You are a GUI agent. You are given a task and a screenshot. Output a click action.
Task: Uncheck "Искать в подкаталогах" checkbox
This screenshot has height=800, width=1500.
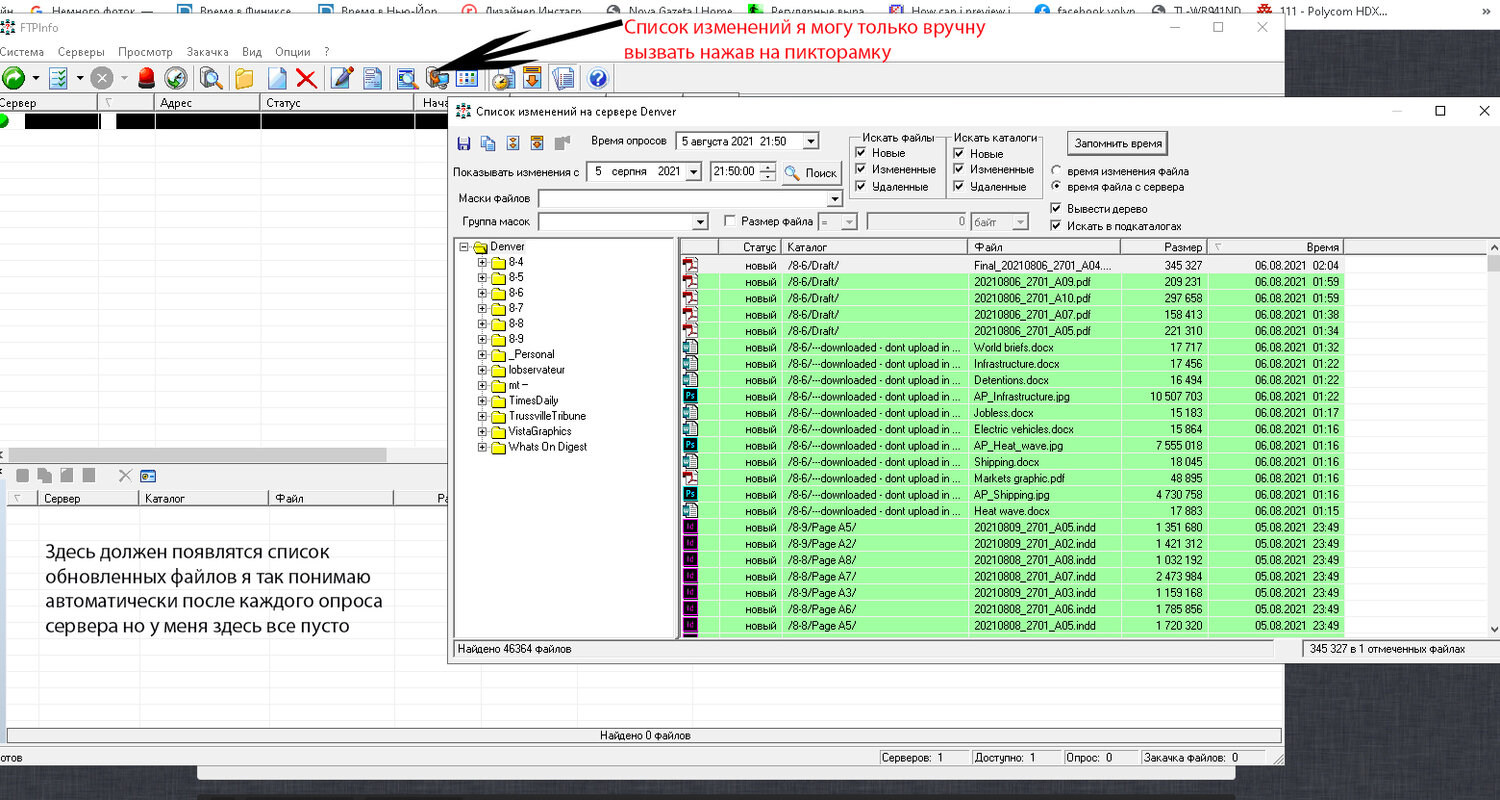1056,226
